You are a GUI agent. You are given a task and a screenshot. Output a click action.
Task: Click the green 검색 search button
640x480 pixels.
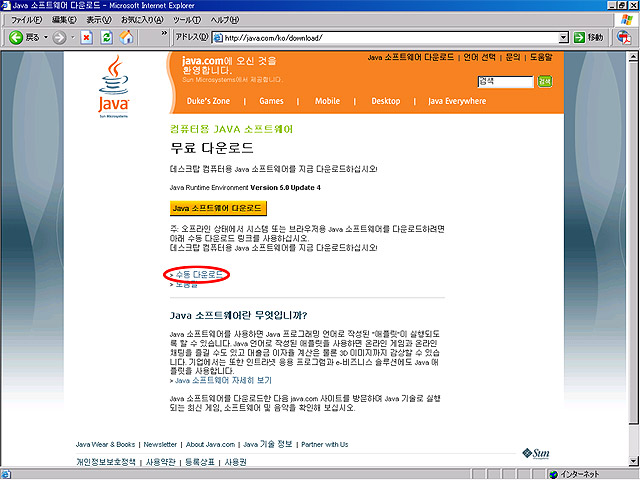545,82
